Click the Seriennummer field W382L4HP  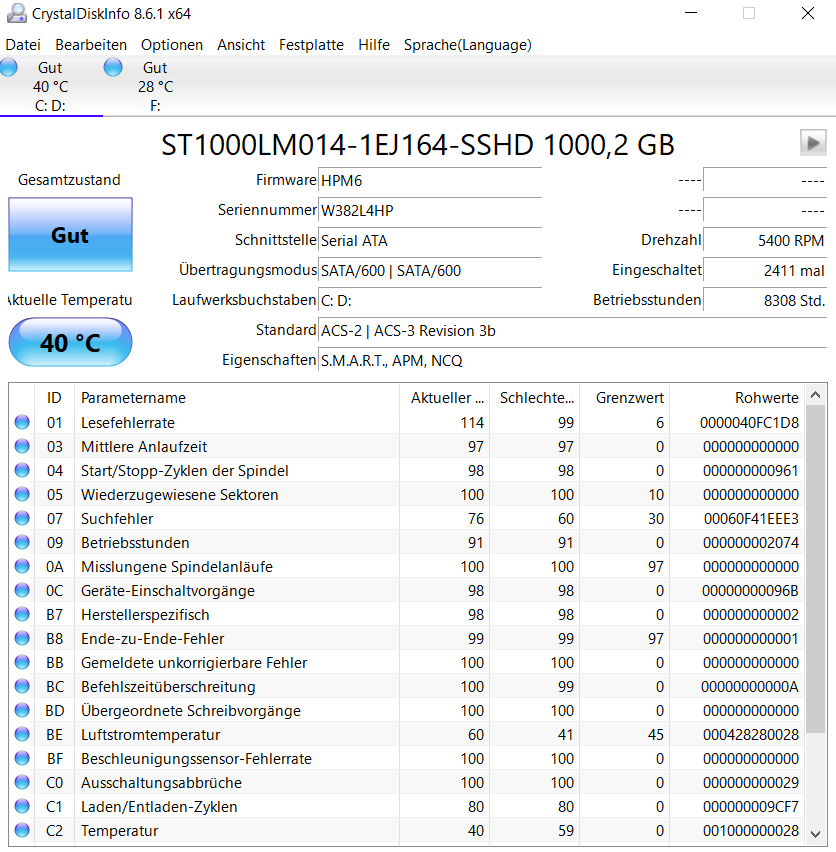point(430,210)
